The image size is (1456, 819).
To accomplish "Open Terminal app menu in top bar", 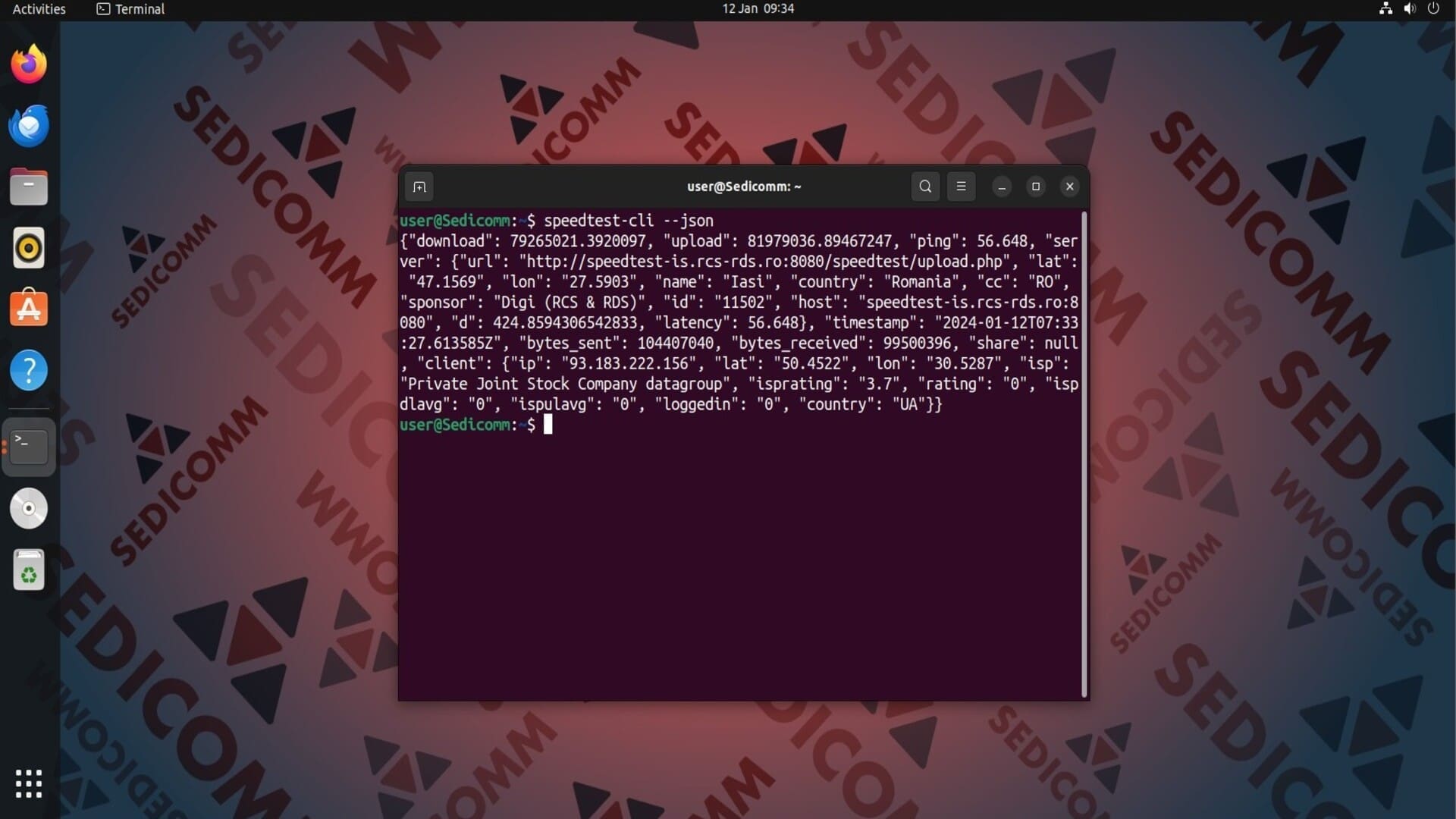I will [130, 9].
